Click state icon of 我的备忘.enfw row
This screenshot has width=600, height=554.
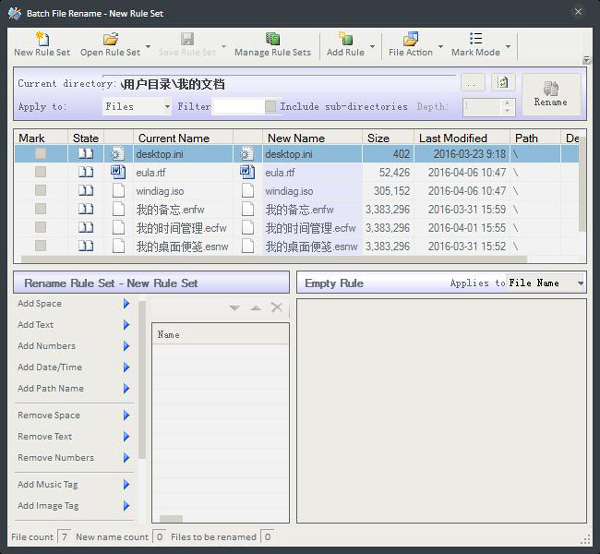[86, 209]
